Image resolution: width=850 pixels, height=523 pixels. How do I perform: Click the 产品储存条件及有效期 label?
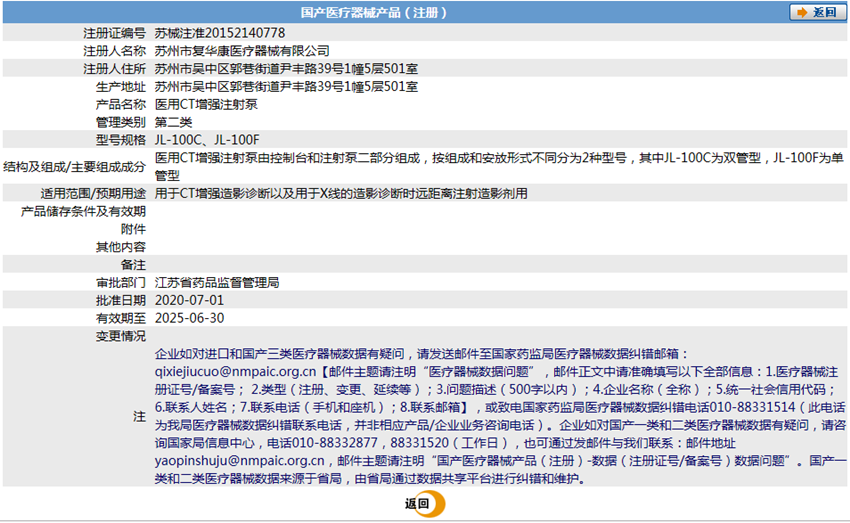coord(83,211)
